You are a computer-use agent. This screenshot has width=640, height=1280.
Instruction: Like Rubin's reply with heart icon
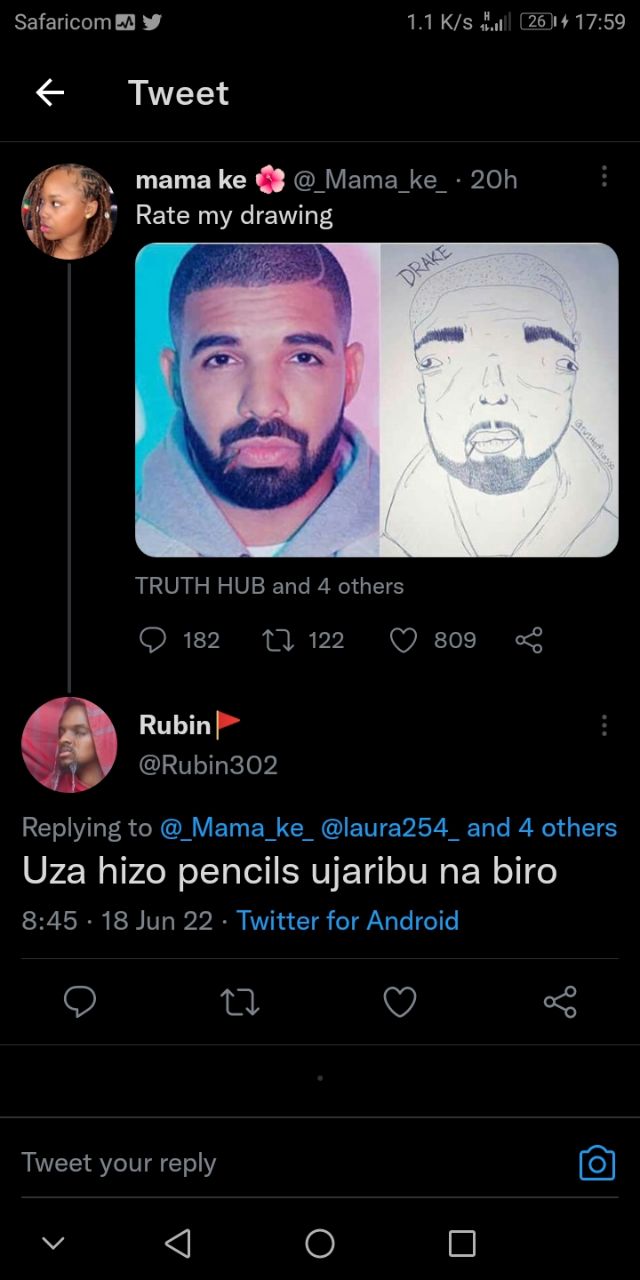[x=400, y=1001]
